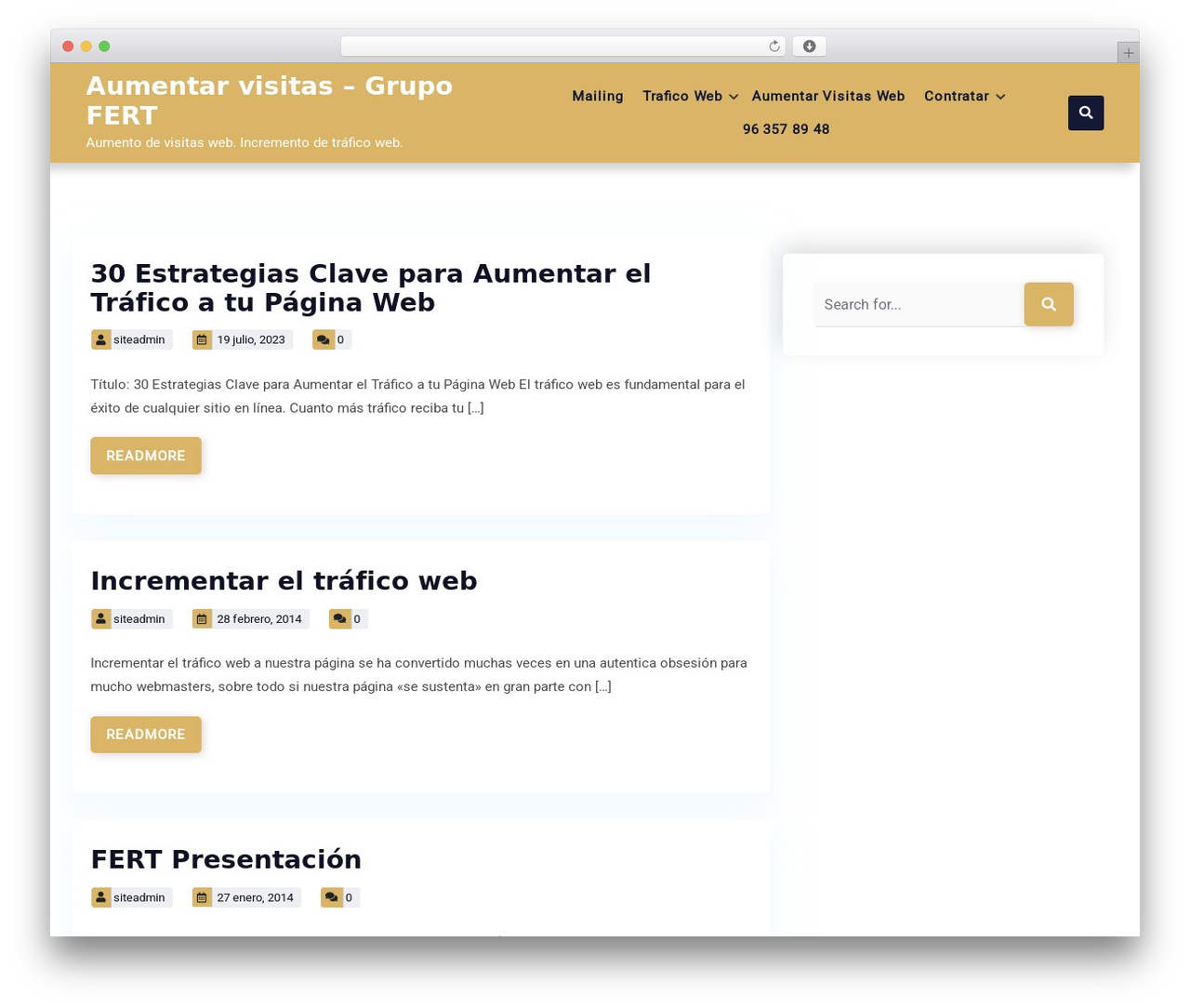
Task: Expand the Trafico Web submenu chevron
Action: tap(734, 97)
